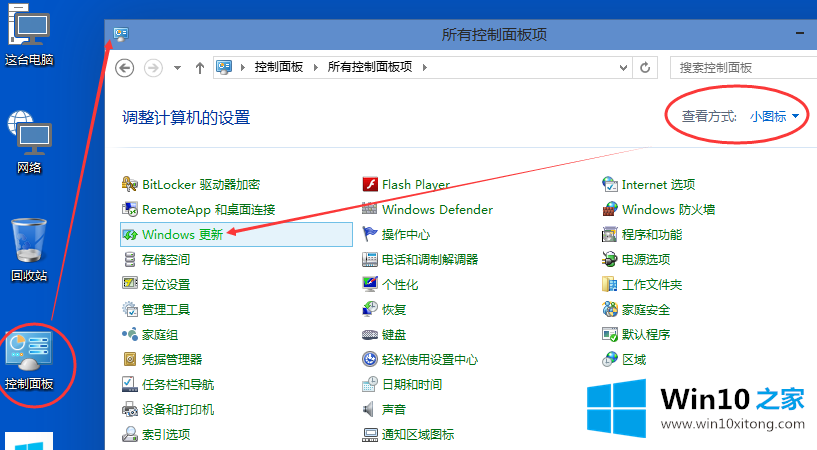Go back with the back arrow button
Image resolution: width=817 pixels, height=450 pixels.
tap(125, 68)
